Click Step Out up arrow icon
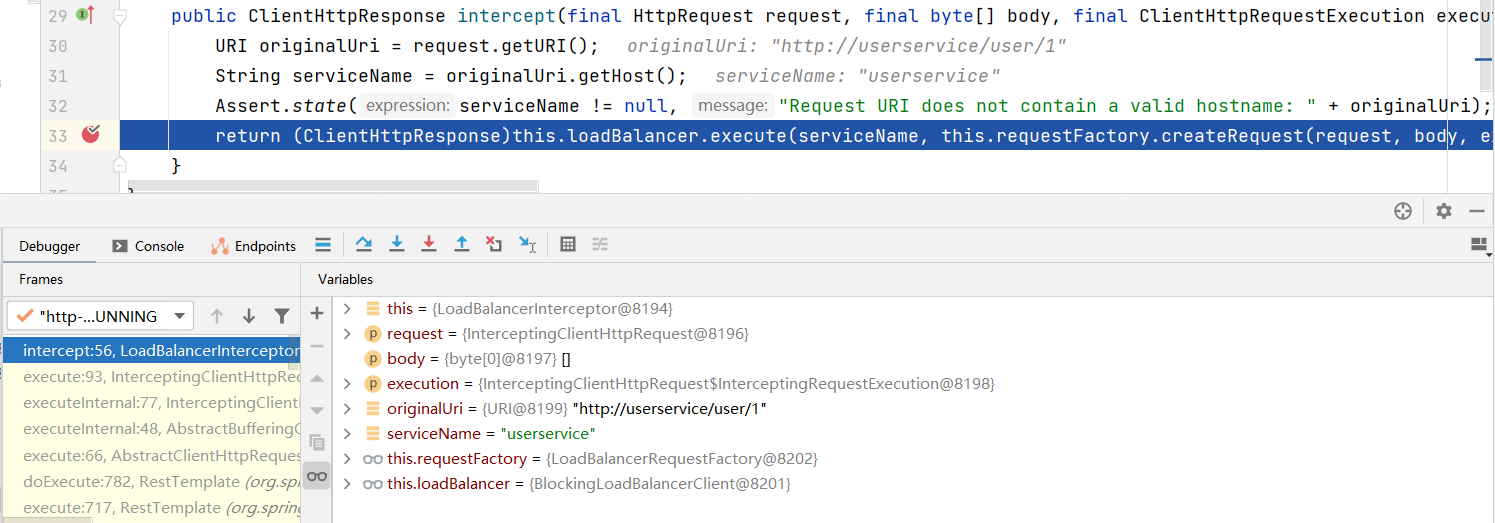The height and width of the screenshot is (523, 1495). pyautogui.click(x=462, y=244)
